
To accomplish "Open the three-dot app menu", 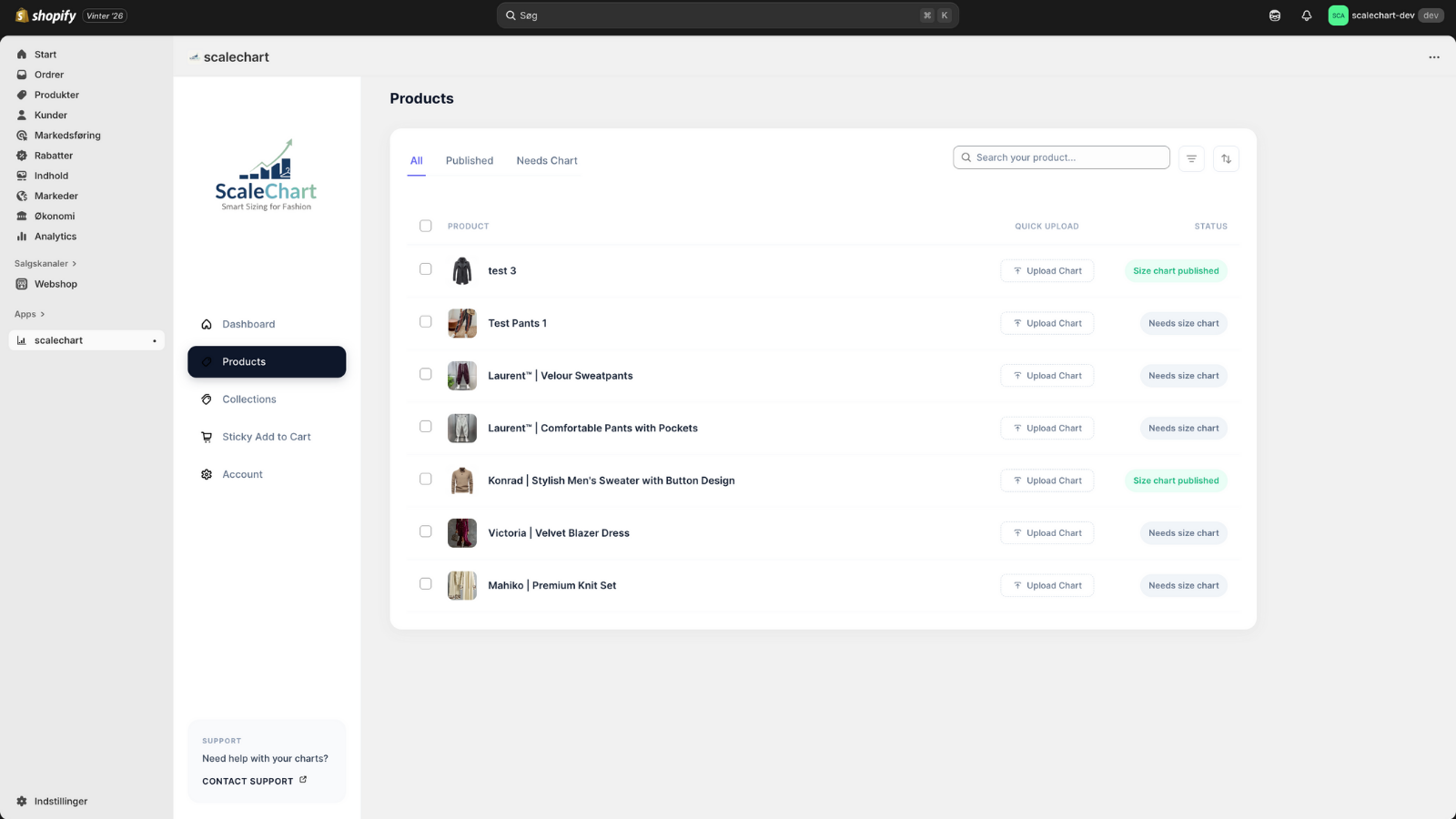I will pyautogui.click(x=1434, y=57).
